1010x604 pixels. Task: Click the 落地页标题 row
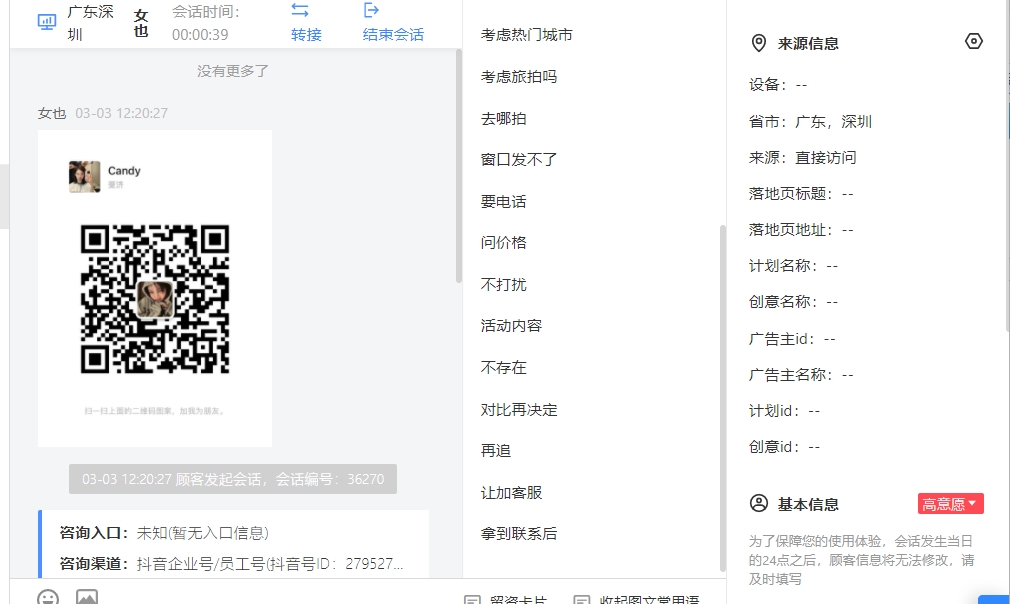801,194
